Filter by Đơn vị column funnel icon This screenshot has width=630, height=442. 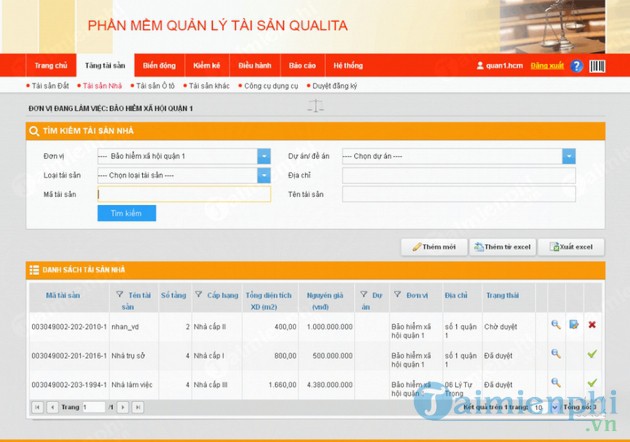(397, 295)
